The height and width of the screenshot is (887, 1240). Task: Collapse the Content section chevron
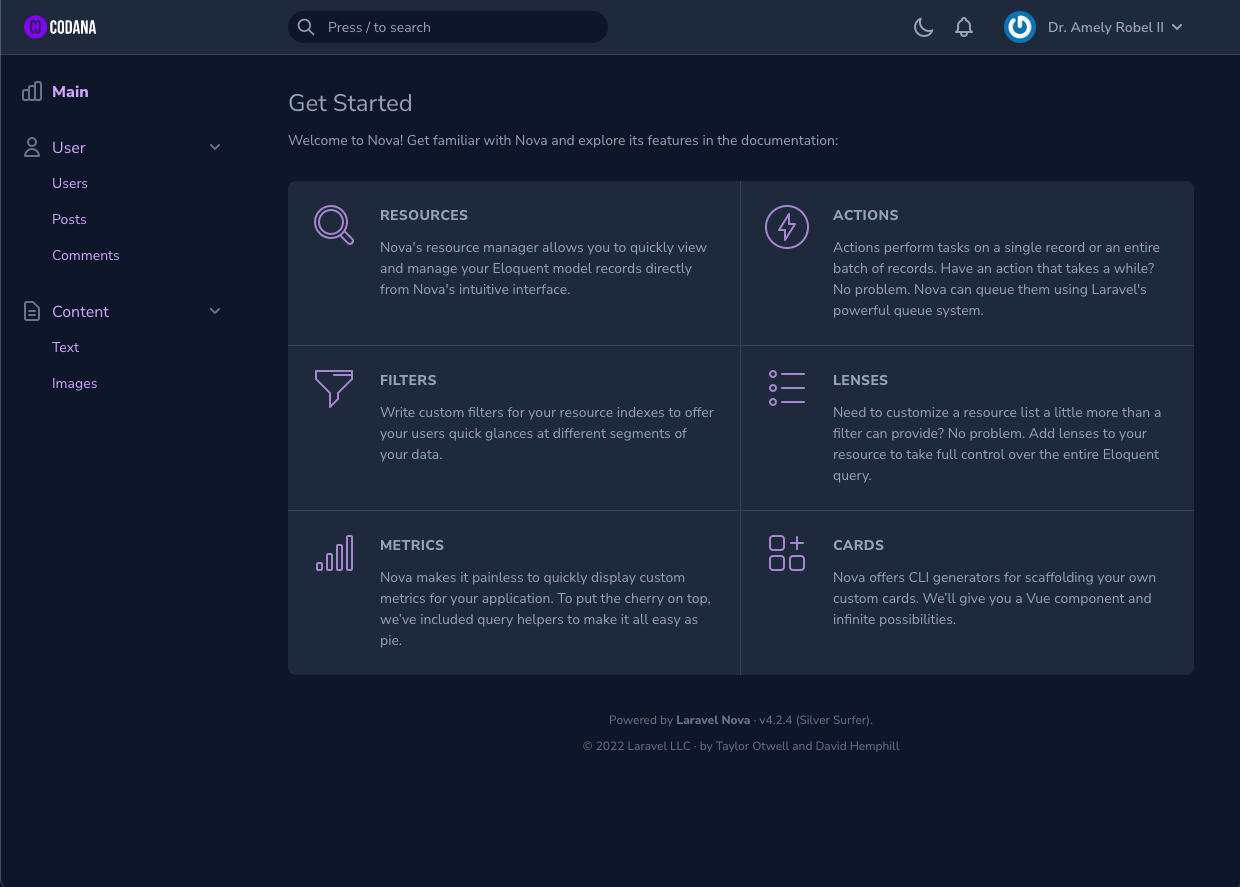pyautogui.click(x=215, y=312)
